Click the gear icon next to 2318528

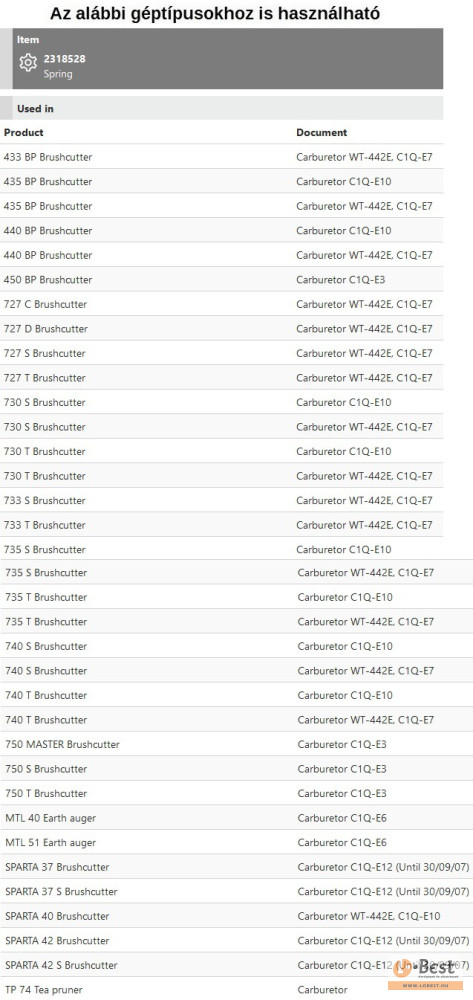[28, 63]
